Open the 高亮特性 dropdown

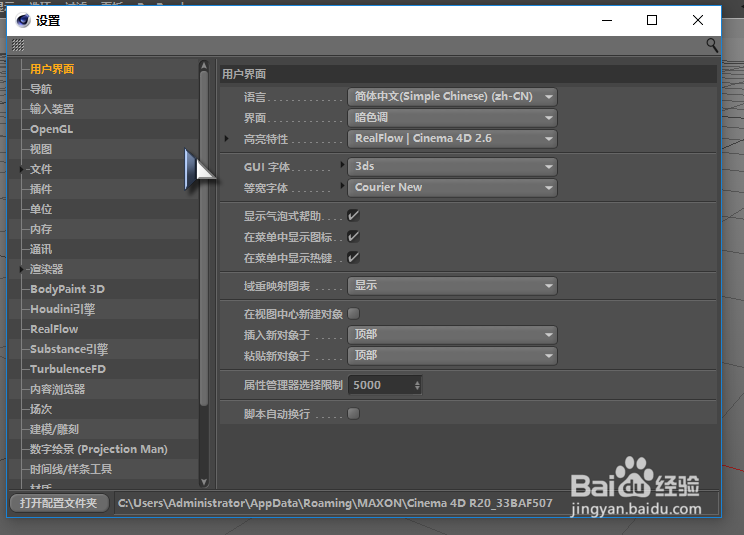click(x=452, y=138)
